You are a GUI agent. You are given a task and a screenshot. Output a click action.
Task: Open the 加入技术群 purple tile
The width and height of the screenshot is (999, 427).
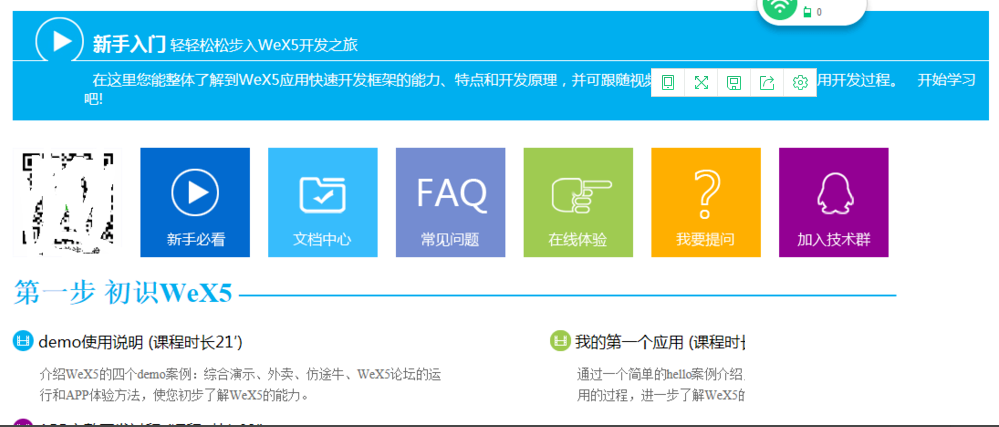click(833, 203)
